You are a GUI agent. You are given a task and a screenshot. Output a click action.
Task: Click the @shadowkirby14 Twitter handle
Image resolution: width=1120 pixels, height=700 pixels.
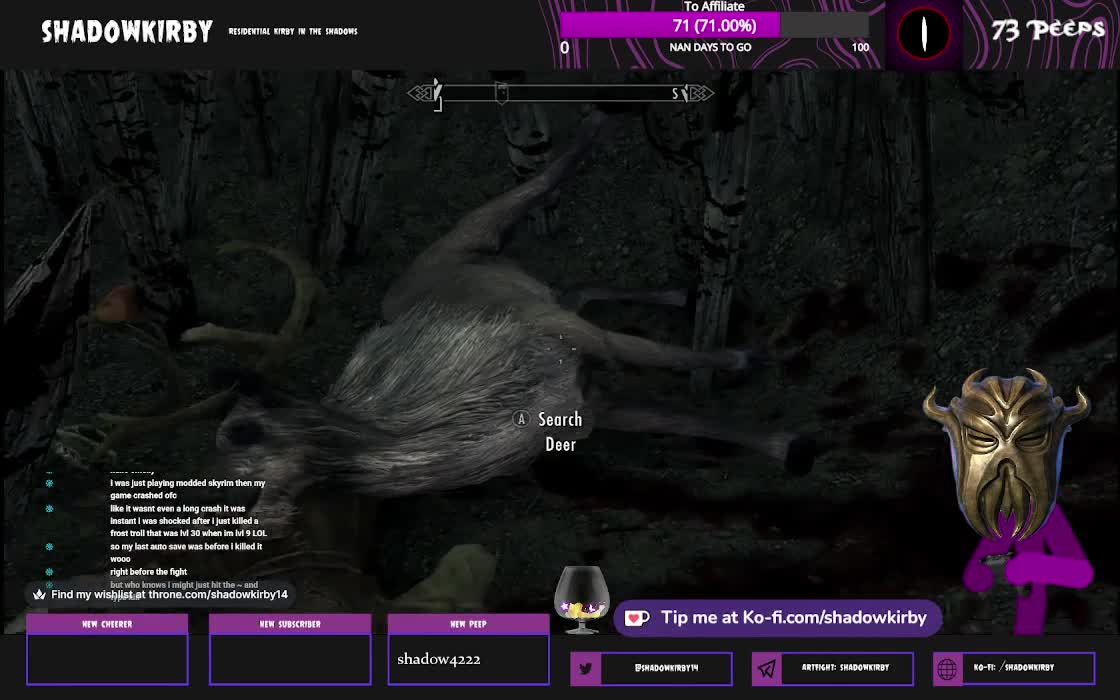tap(666, 668)
